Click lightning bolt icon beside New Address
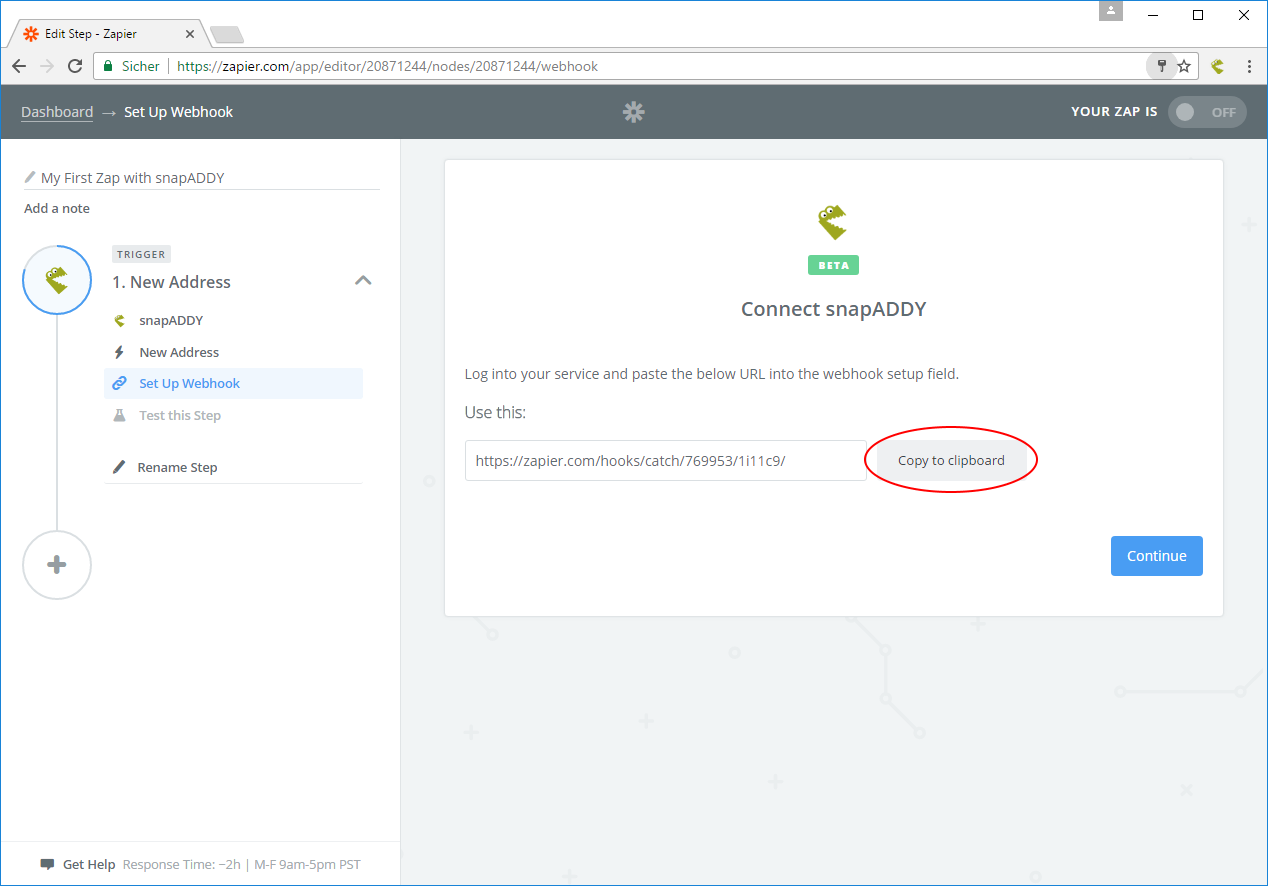The height and width of the screenshot is (886, 1268). point(119,352)
